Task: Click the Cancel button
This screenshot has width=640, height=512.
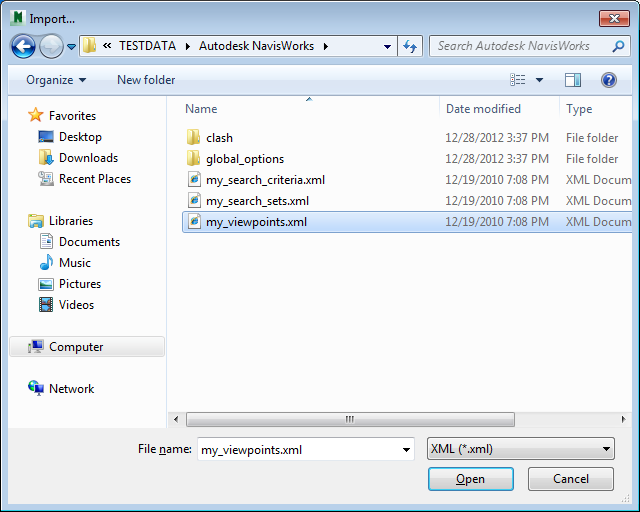Action: (571, 479)
